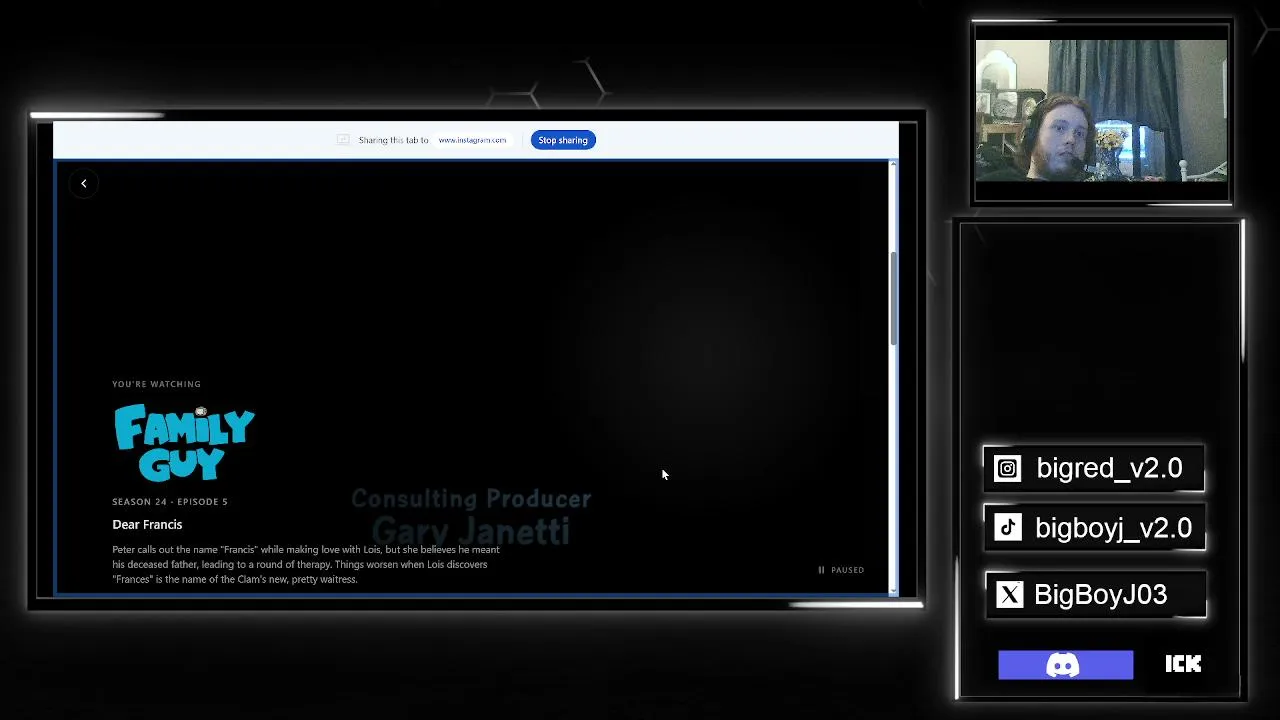
Task: Click the "BigBoyJ03" X handle
Action: click(1100, 595)
